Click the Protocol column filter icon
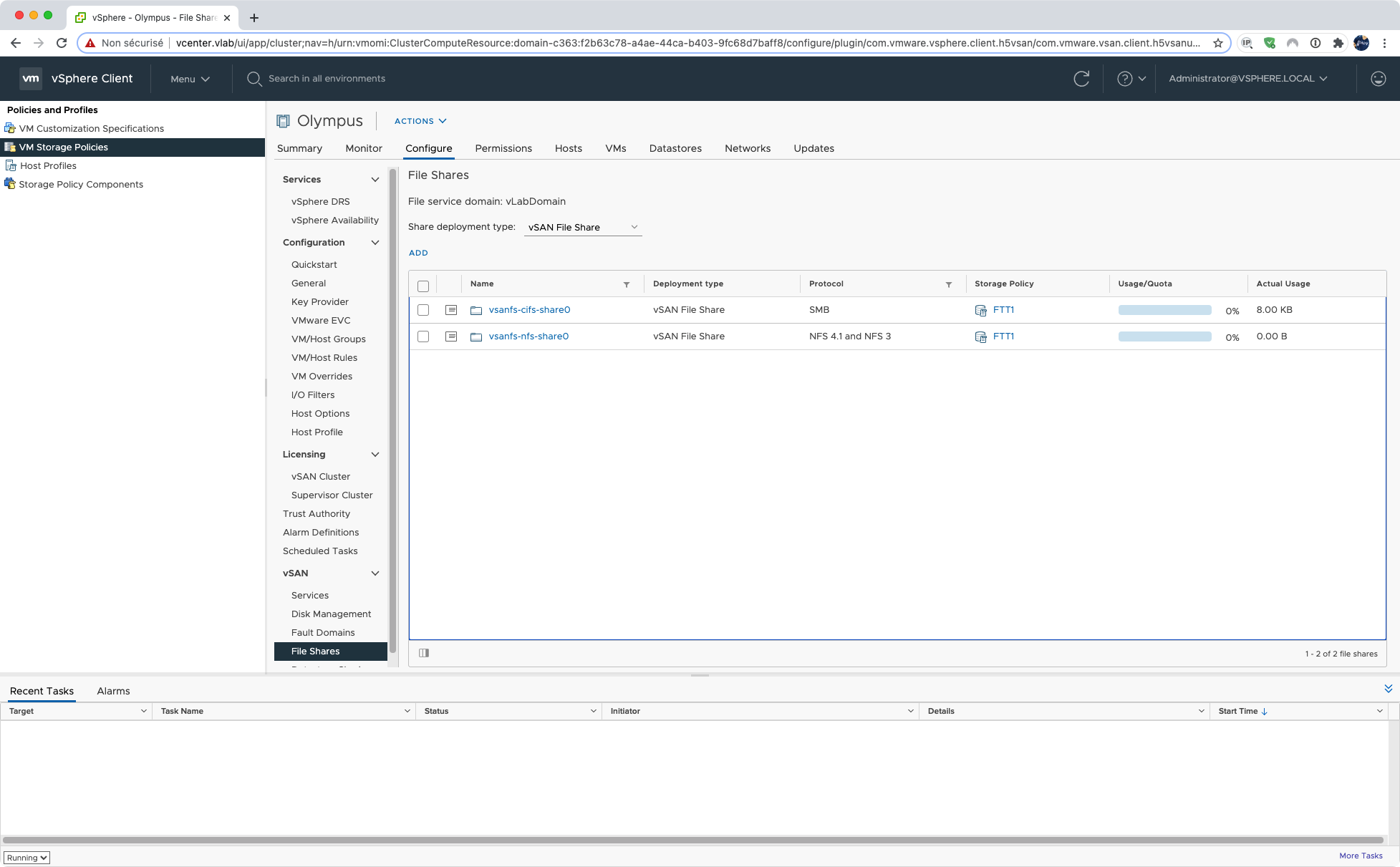Image resolution: width=1400 pixels, height=867 pixels. coord(949,284)
